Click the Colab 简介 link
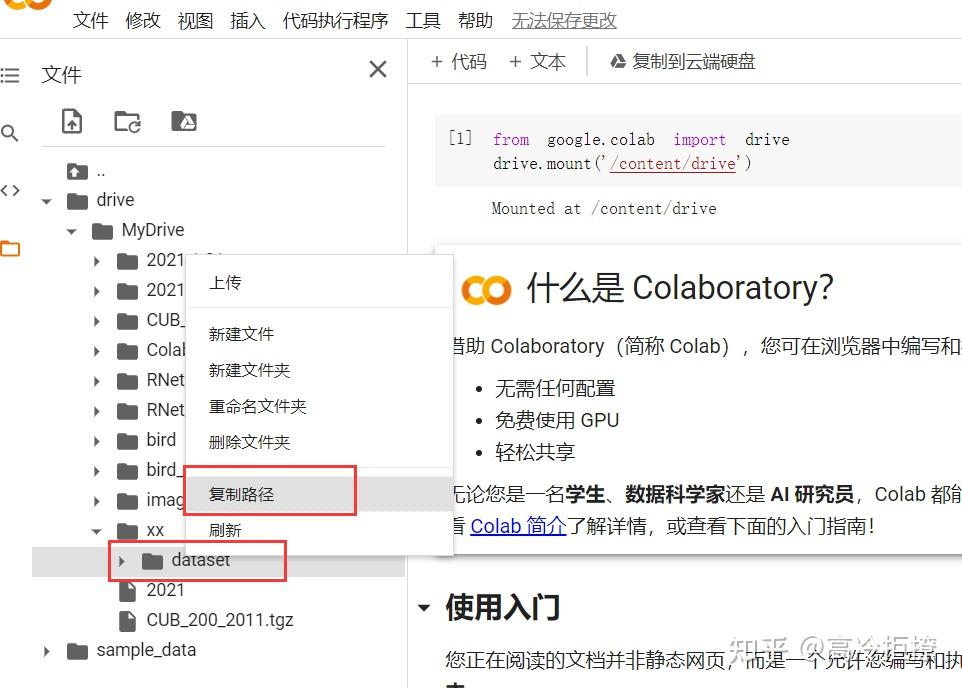Screen dimensions: 962x688 click(518, 526)
